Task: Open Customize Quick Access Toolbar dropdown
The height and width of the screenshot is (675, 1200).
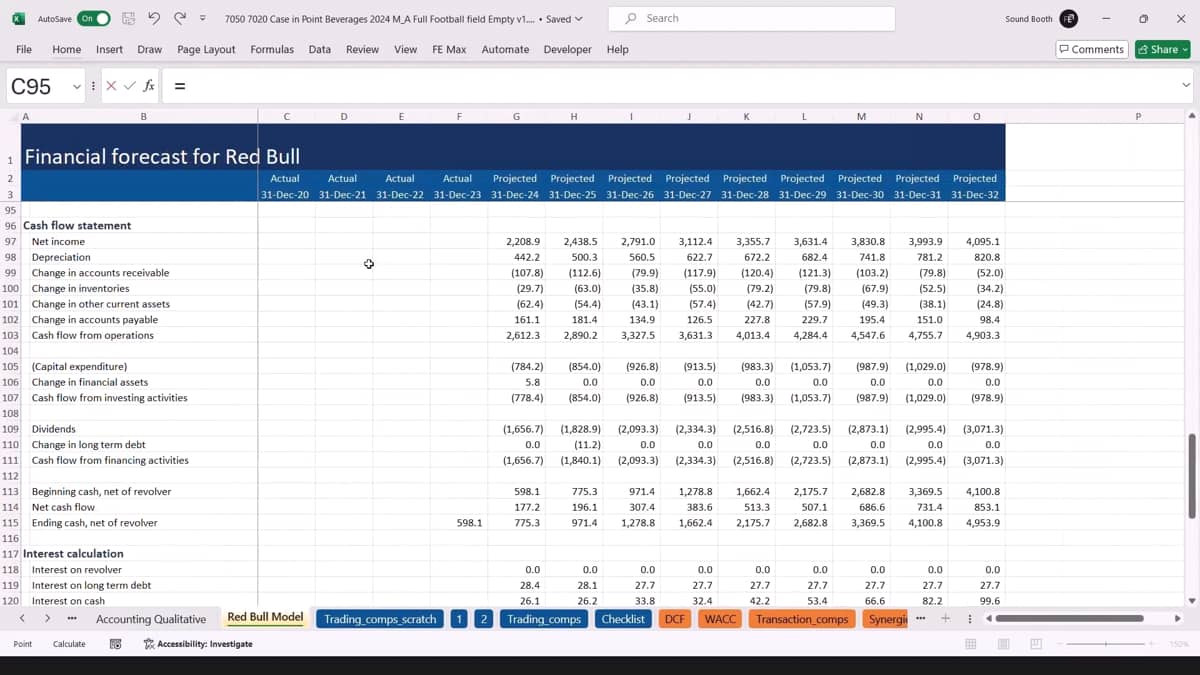Action: coord(203,19)
